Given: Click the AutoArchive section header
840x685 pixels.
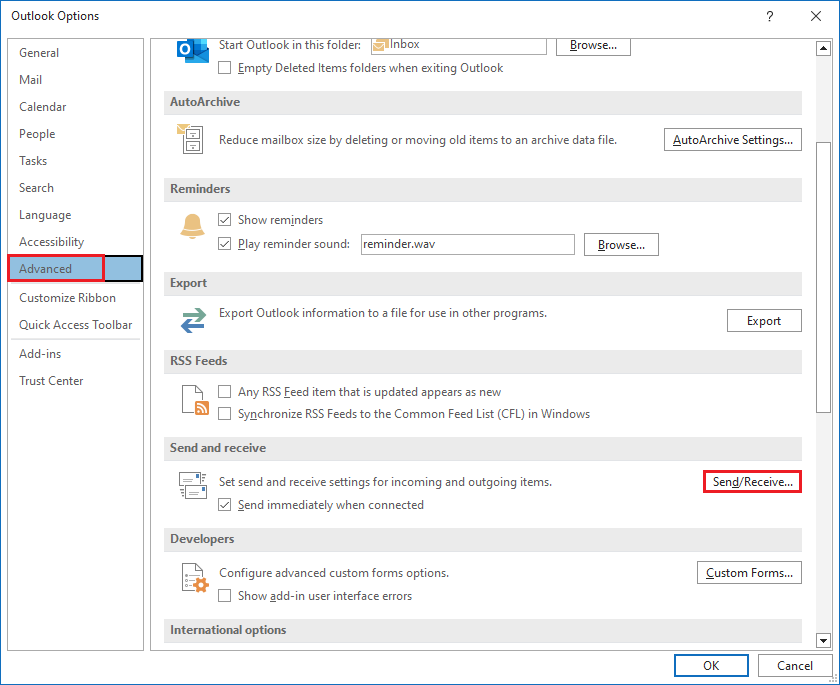Looking at the screenshot, I should (483, 102).
